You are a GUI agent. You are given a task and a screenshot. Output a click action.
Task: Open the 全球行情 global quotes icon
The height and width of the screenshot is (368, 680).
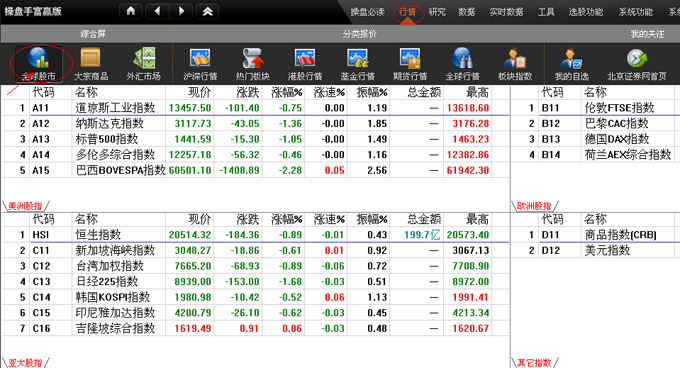(x=462, y=65)
